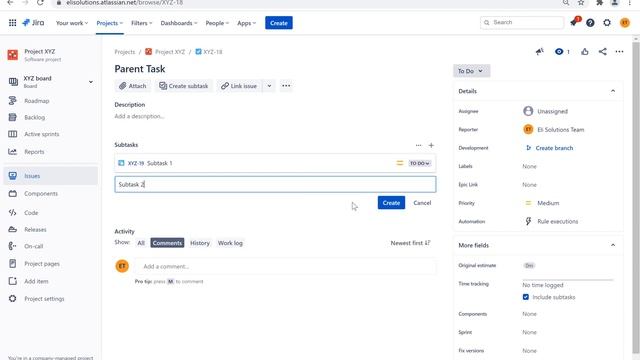Open the app switcher grid icon
The image size is (640, 360).
[12, 23]
